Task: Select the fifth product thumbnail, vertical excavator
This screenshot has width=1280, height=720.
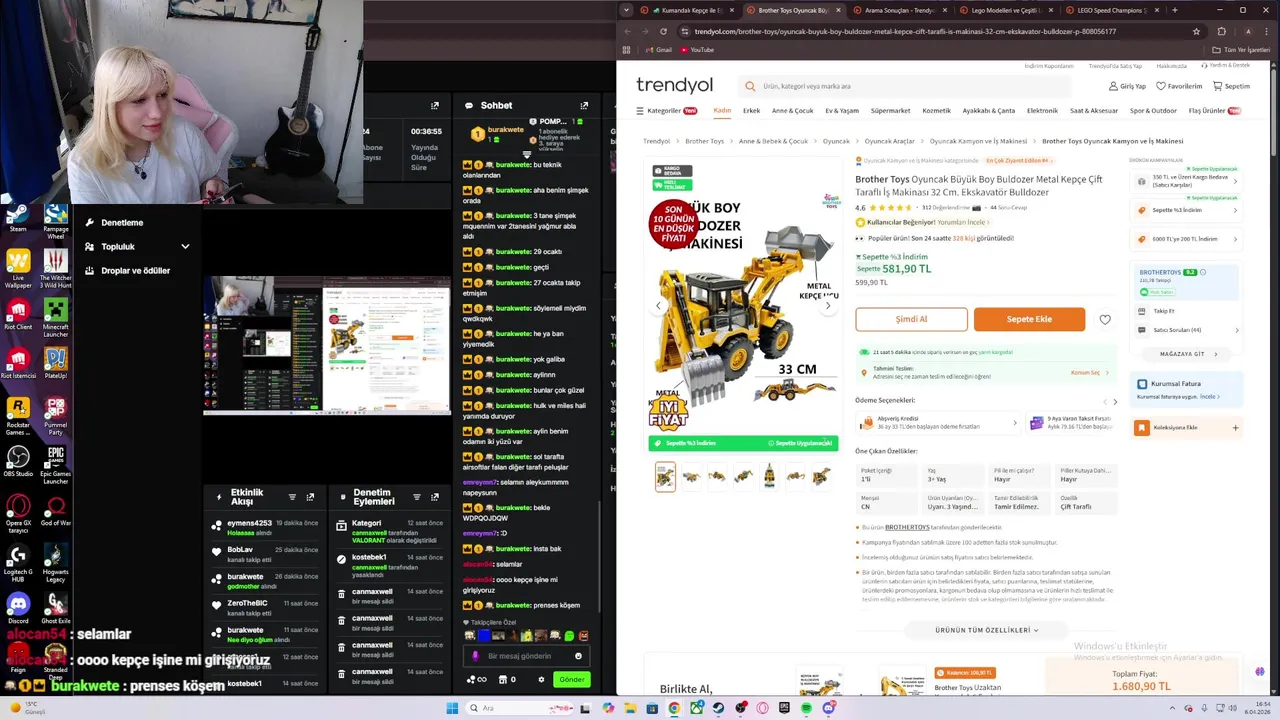Action: point(769,476)
